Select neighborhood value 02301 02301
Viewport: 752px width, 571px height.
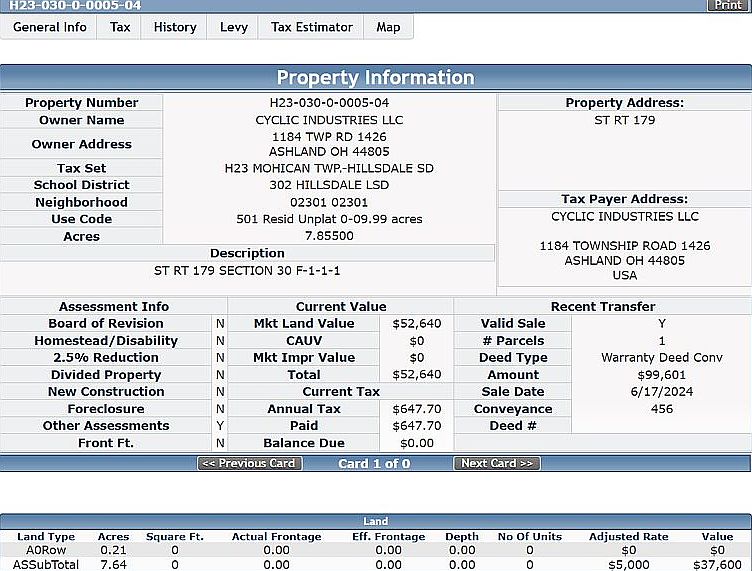[329, 202]
